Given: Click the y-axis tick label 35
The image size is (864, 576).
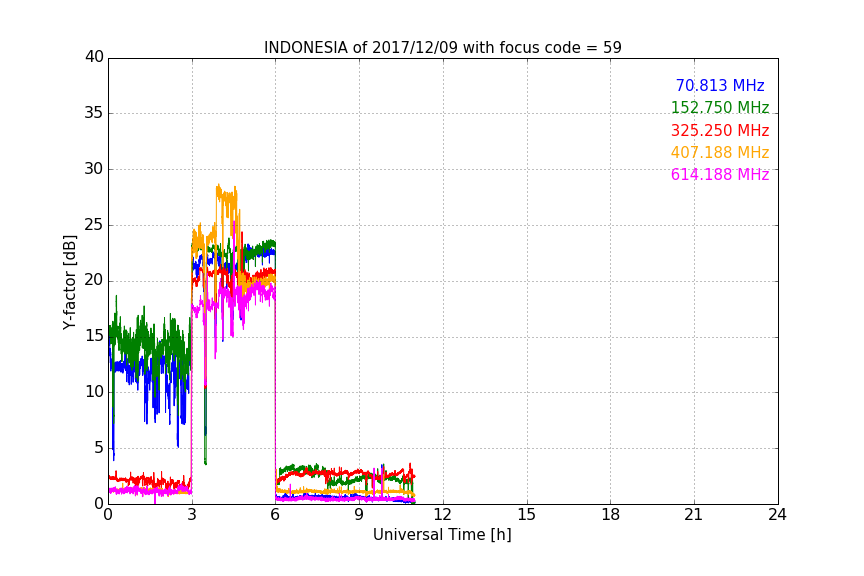Looking at the screenshot, I should click(94, 113).
